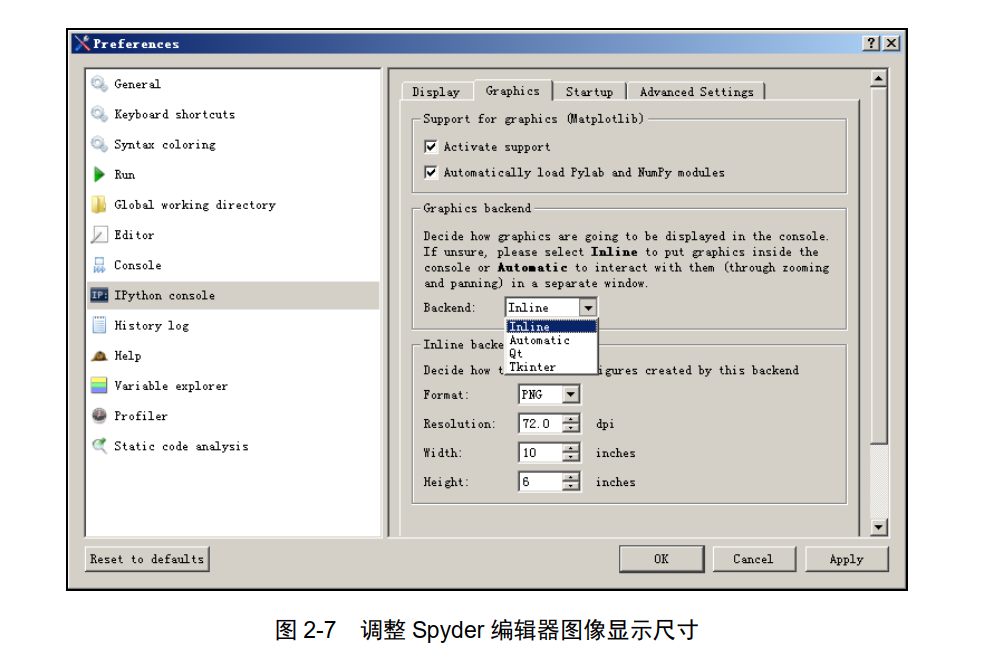996x662 pixels.
Task: Open History log preferences
Action: [232, 325]
